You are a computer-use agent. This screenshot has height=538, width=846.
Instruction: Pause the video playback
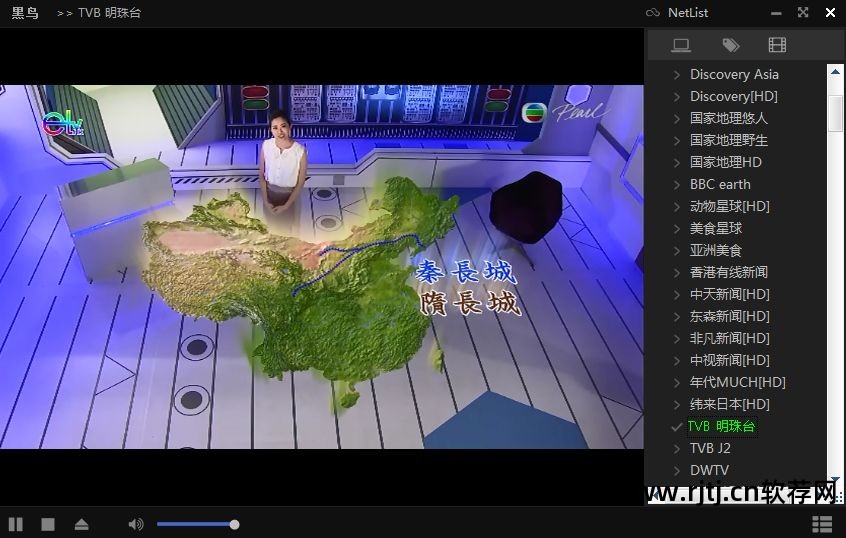(16, 524)
